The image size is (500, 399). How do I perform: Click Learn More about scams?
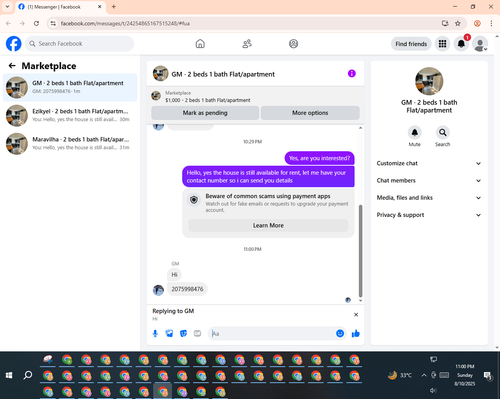tap(268, 226)
